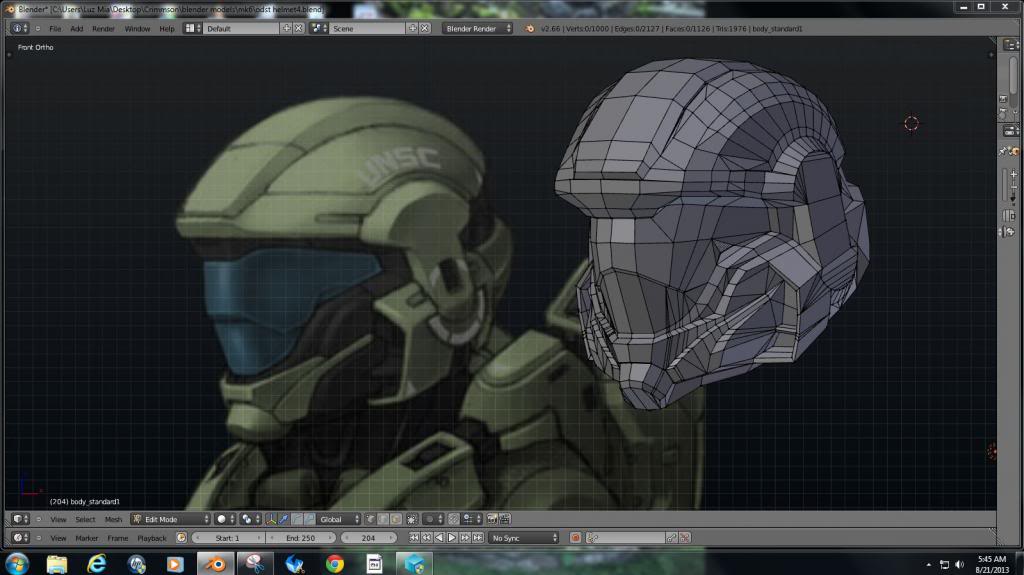This screenshot has width=1024, height=575.
Task: Click the Internet Explorer icon in the taskbar
Action: 97,564
